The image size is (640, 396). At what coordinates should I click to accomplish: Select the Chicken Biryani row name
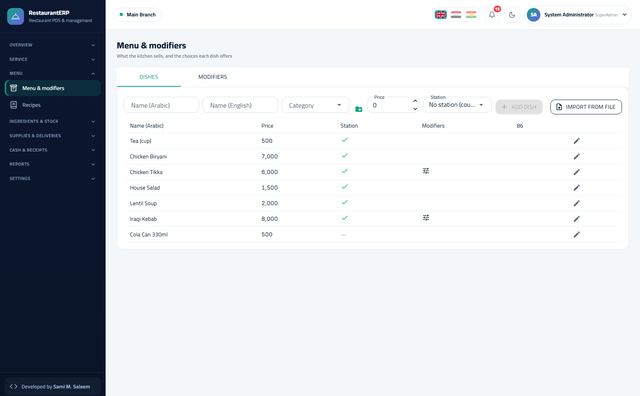148,156
